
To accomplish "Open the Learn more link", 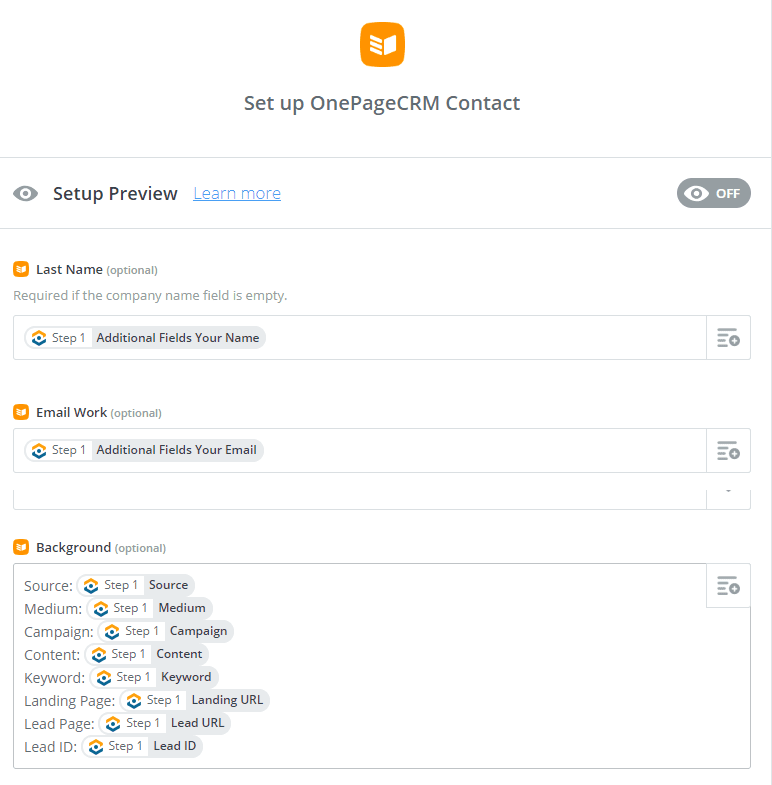I will [x=237, y=193].
